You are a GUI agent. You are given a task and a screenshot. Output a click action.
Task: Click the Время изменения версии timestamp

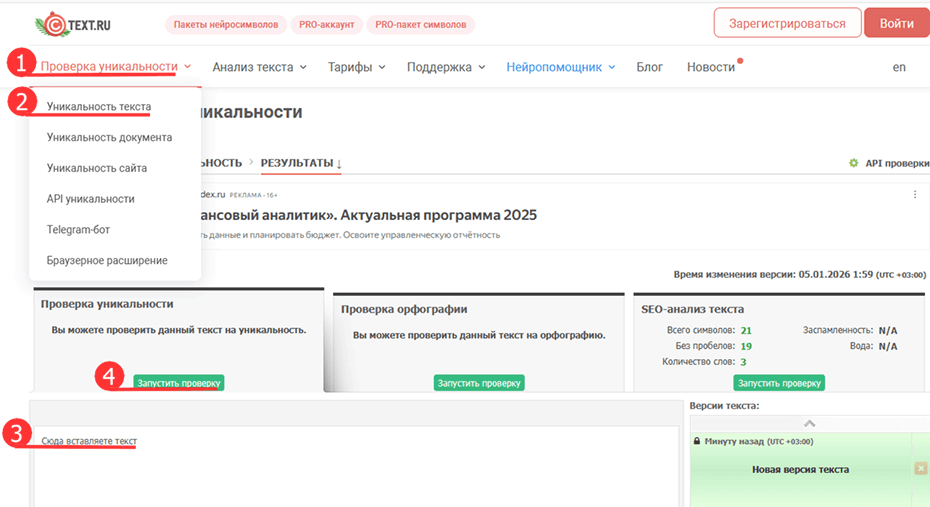[x=800, y=275]
